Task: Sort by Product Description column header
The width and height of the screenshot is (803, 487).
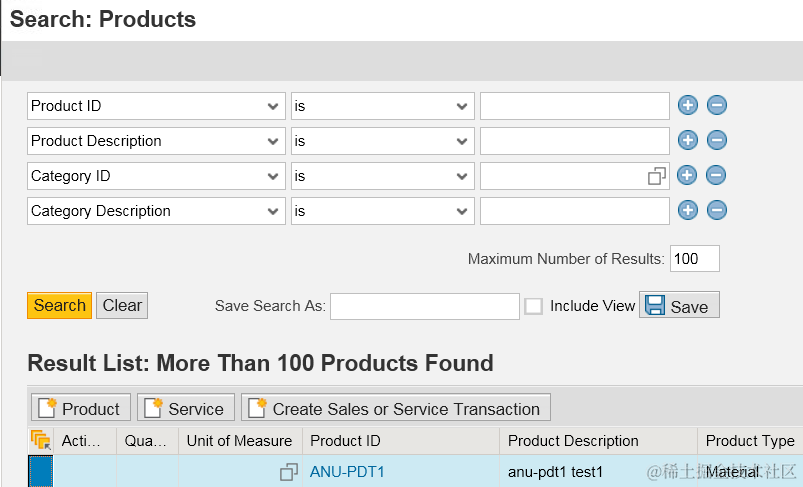Action: (573, 440)
